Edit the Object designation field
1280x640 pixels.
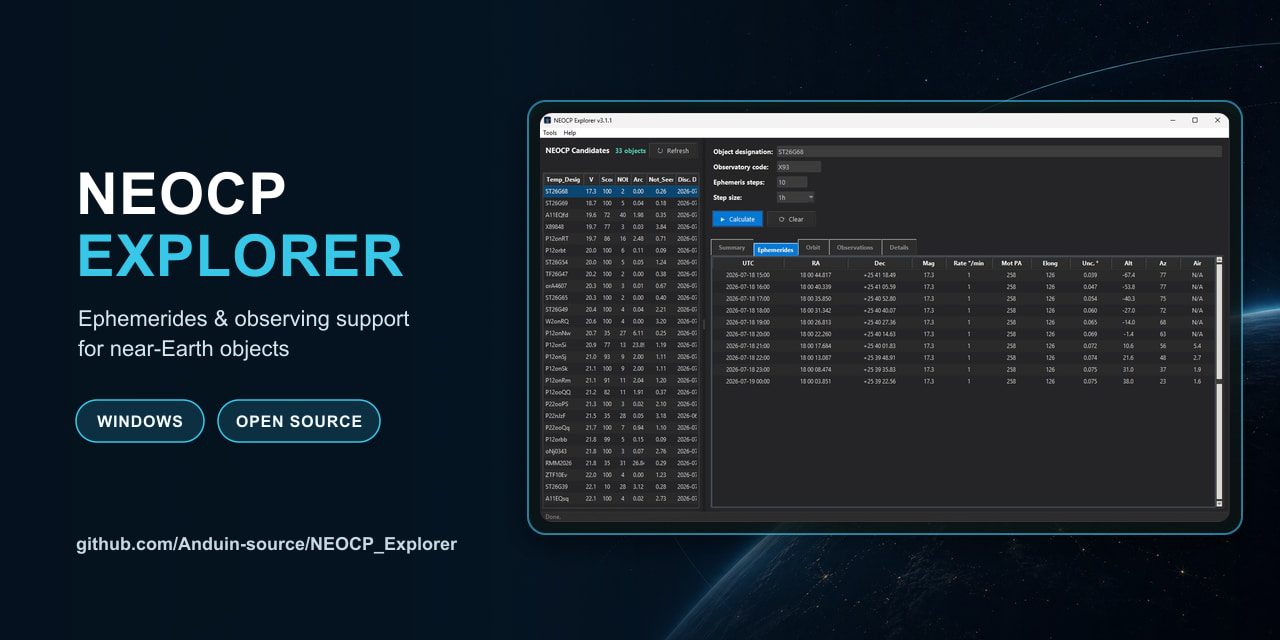[x=998, y=152]
